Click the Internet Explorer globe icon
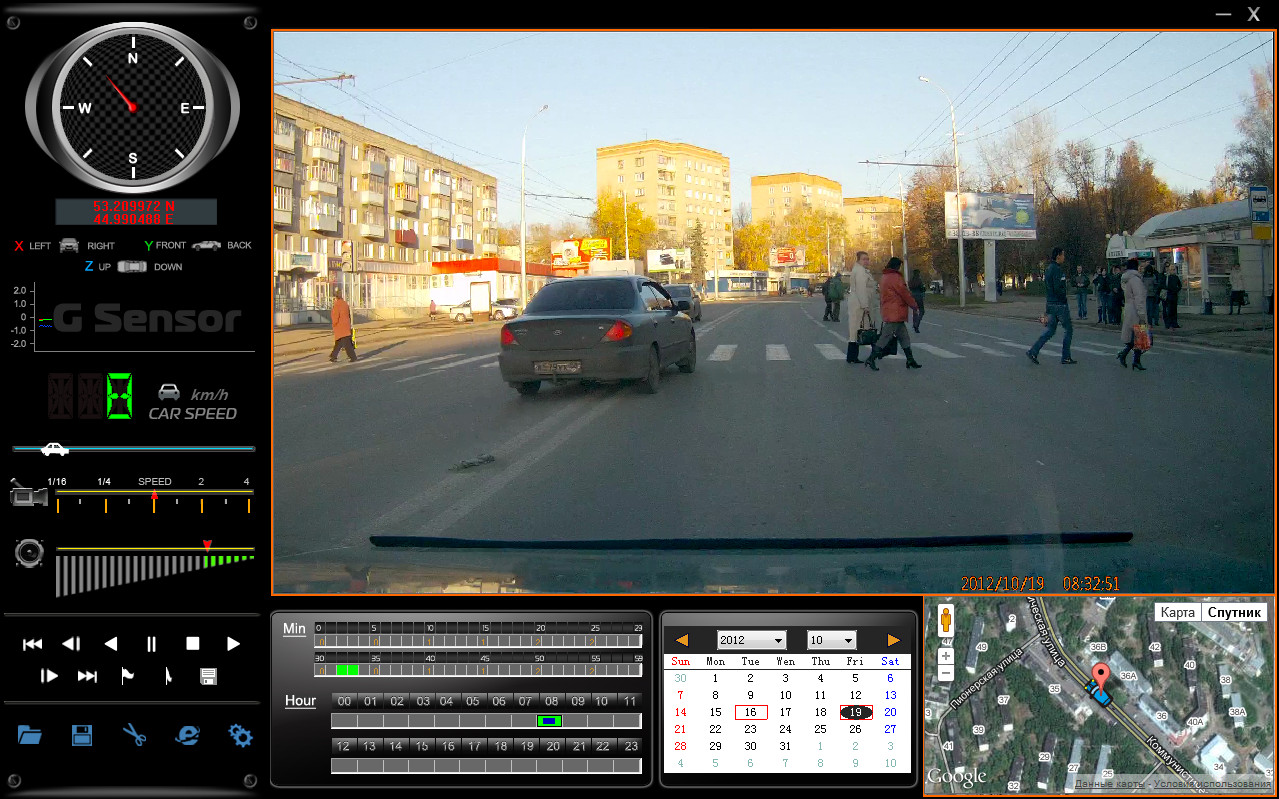This screenshot has width=1279, height=799. [187, 736]
